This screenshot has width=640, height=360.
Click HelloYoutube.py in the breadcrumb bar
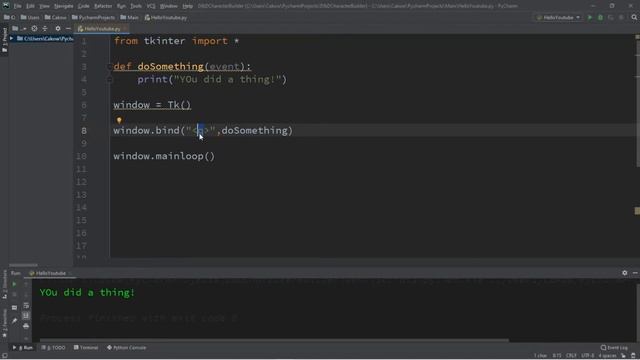(x=166, y=18)
